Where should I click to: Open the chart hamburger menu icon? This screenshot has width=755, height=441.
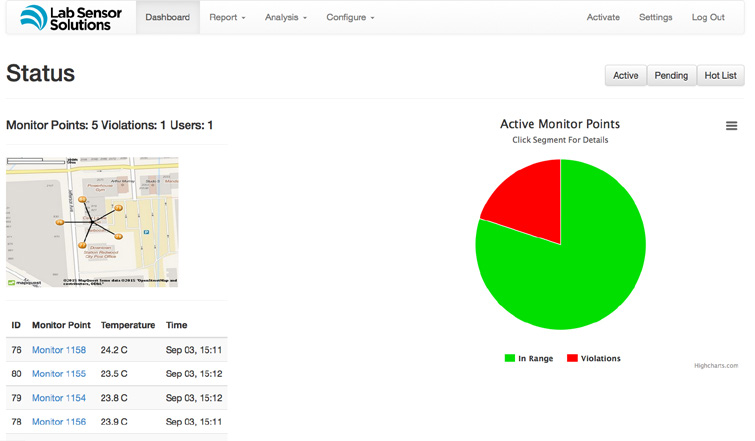[x=731, y=126]
